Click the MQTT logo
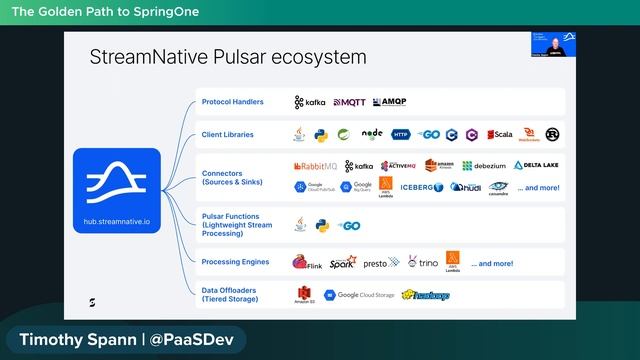This screenshot has width=640, height=360. (x=349, y=102)
